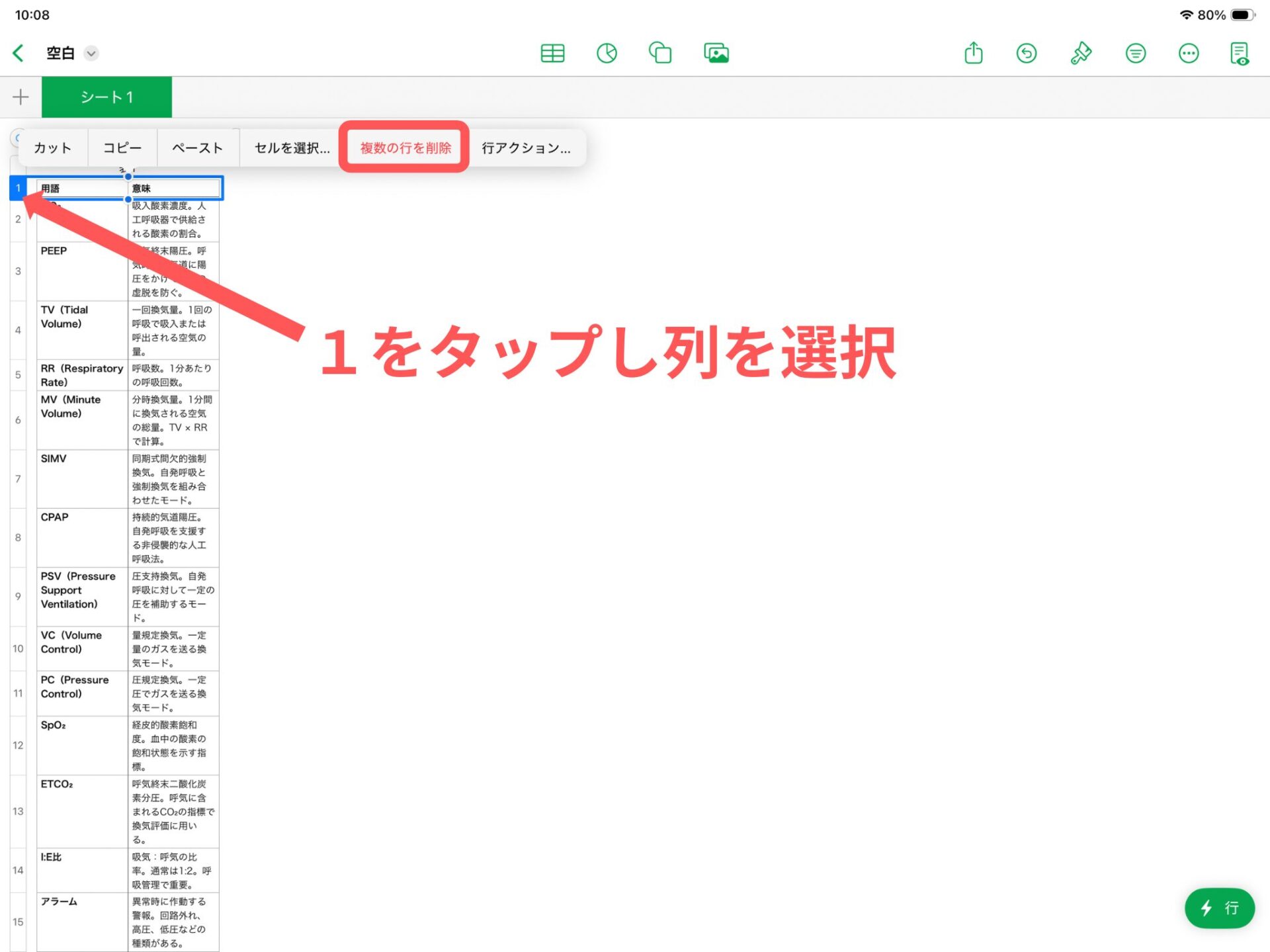Viewport: 1270px width, 952px height.
Task: Tap the reading view document icon
Action: pos(1240,53)
